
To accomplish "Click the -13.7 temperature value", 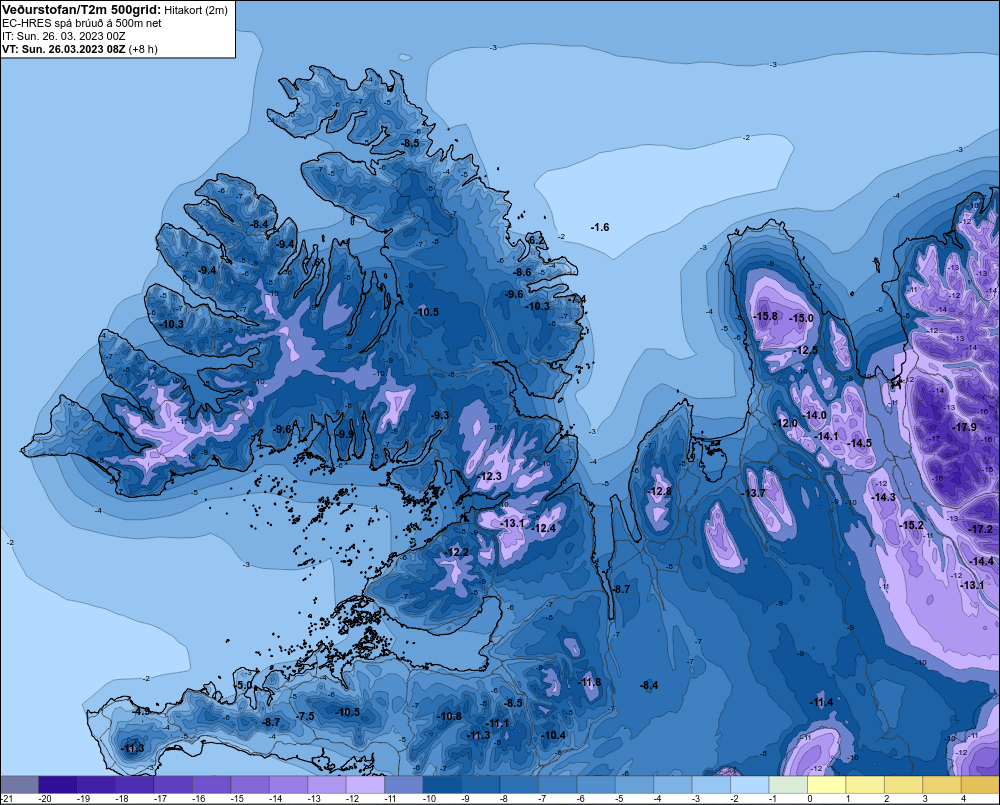I will coord(754,493).
